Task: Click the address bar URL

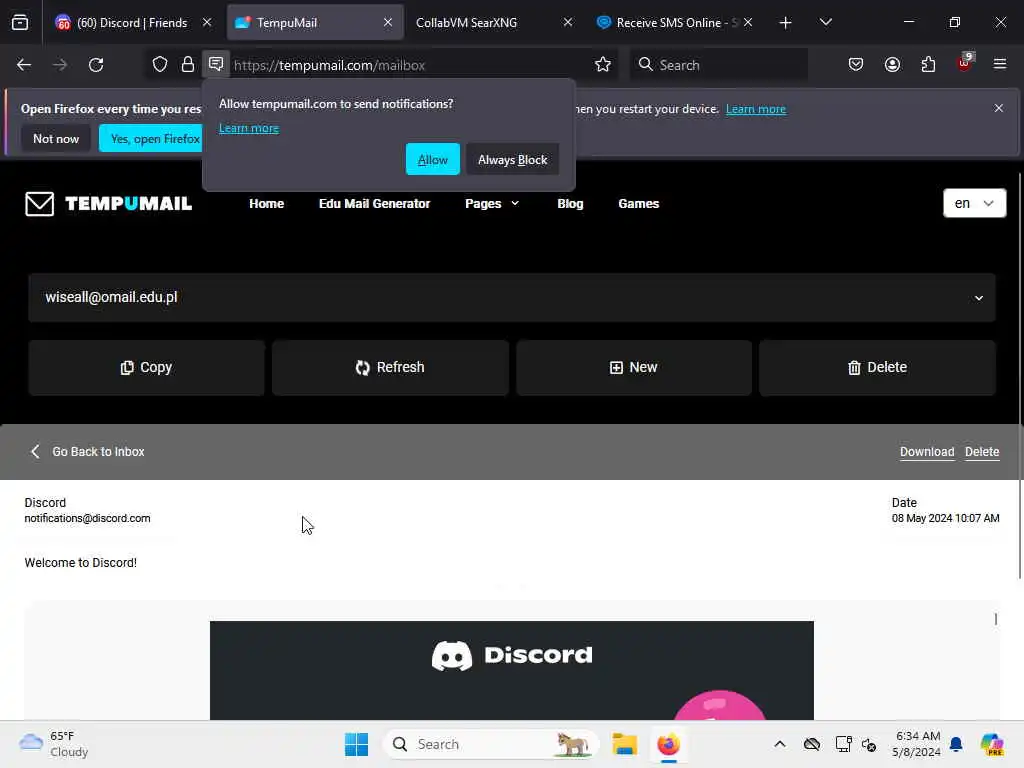Action: tap(329, 65)
